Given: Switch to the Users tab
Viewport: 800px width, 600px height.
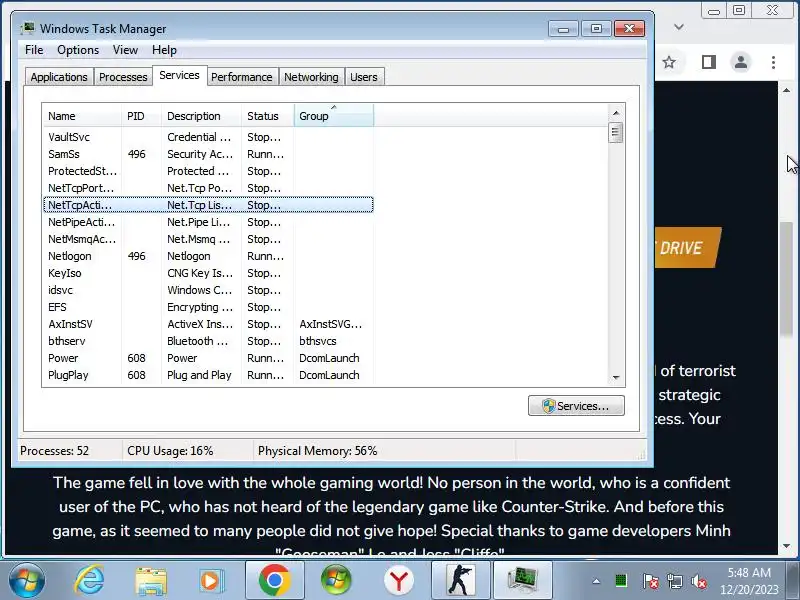Looking at the screenshot, I should click(364, 77).
